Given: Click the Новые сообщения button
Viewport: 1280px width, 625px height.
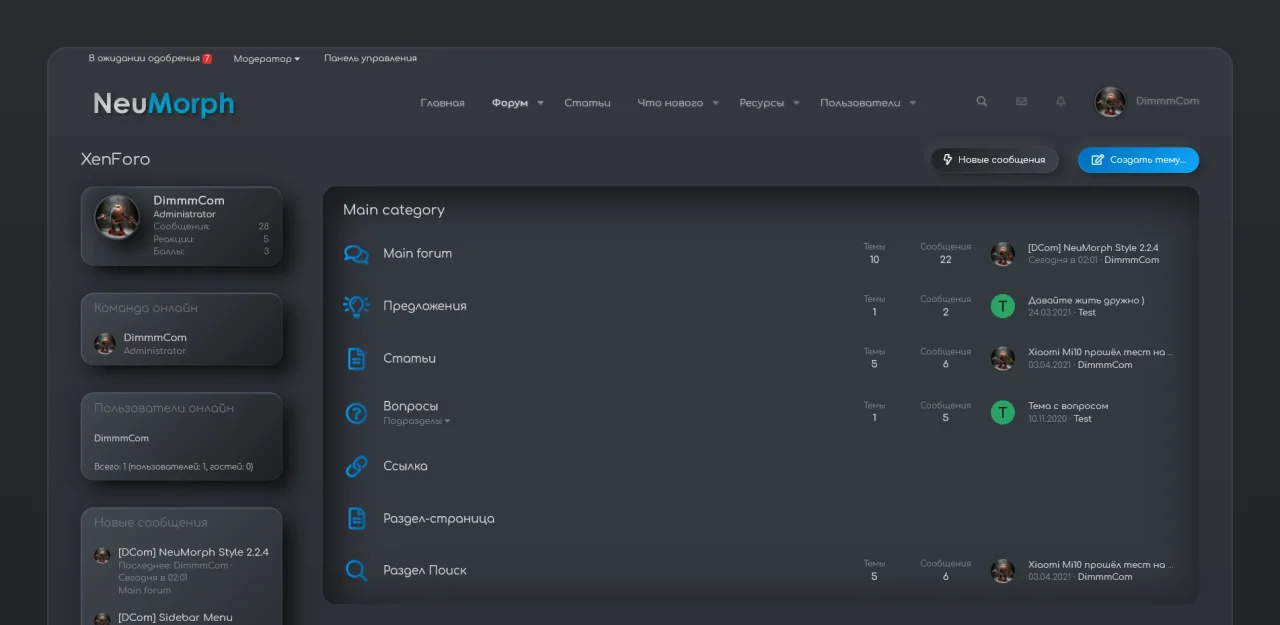Looking at the screenshot, I should tap(994, 160).
